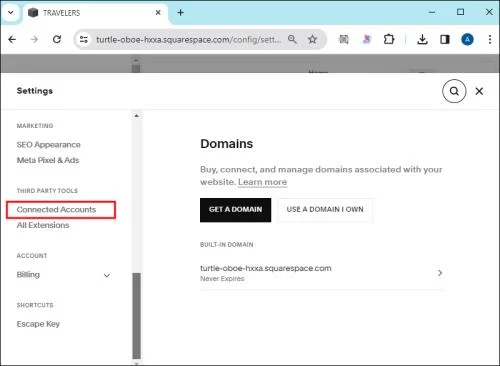Open the zoom magnifier in address bar

point(292,39)
